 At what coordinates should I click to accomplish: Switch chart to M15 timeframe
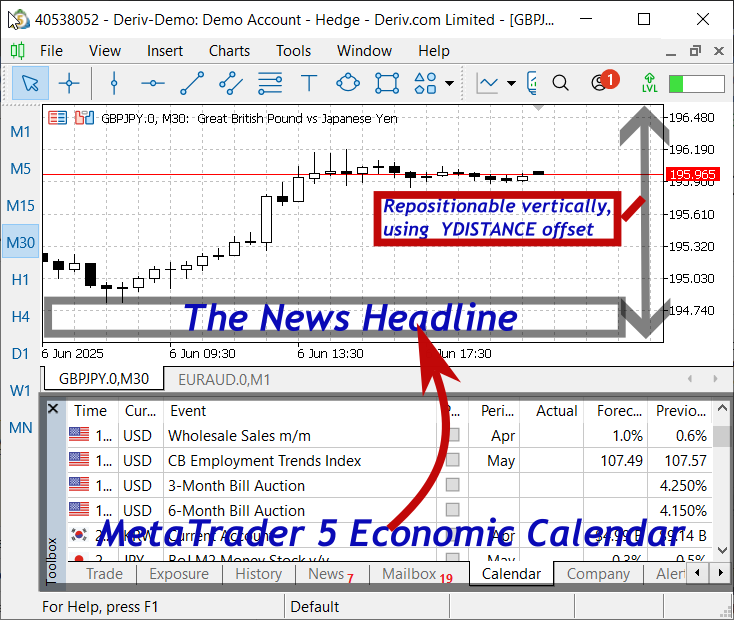click(x=20, y=206)
